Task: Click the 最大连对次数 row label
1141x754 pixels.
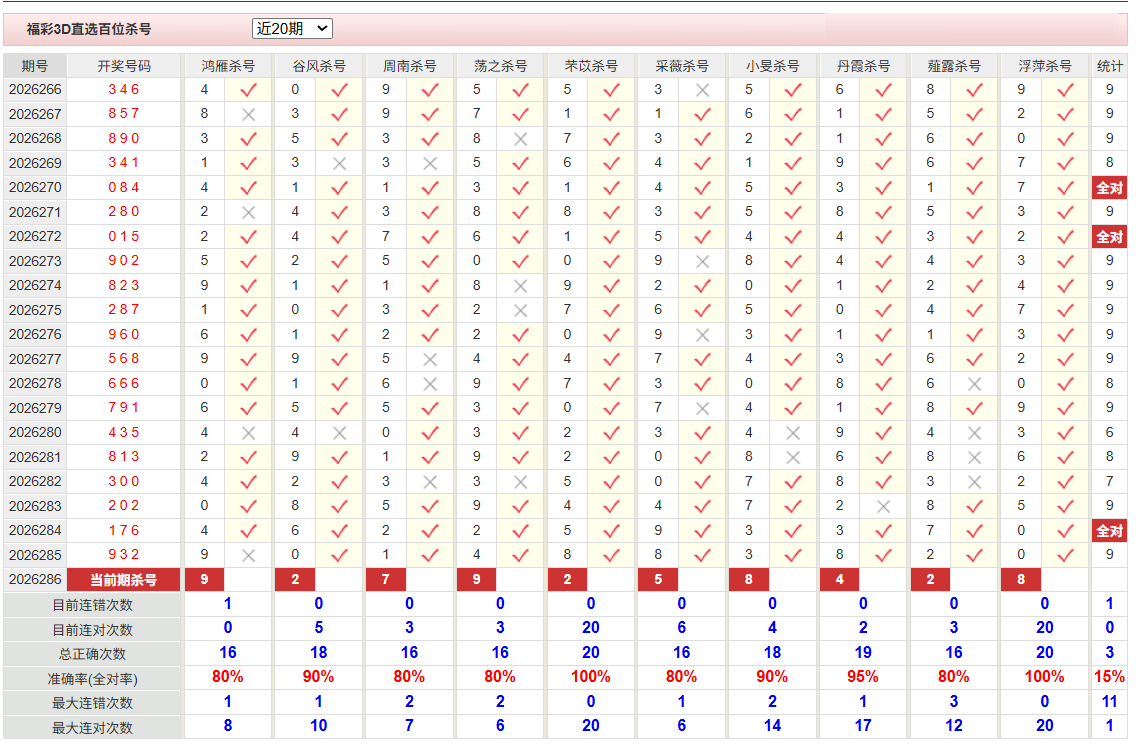Action: coord(92,728)
